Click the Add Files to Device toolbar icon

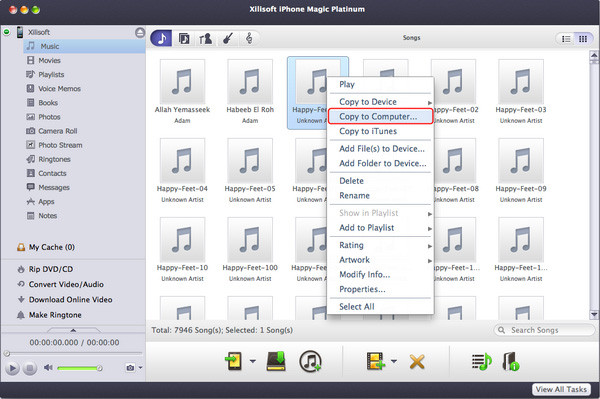click(x=376, y=361)
